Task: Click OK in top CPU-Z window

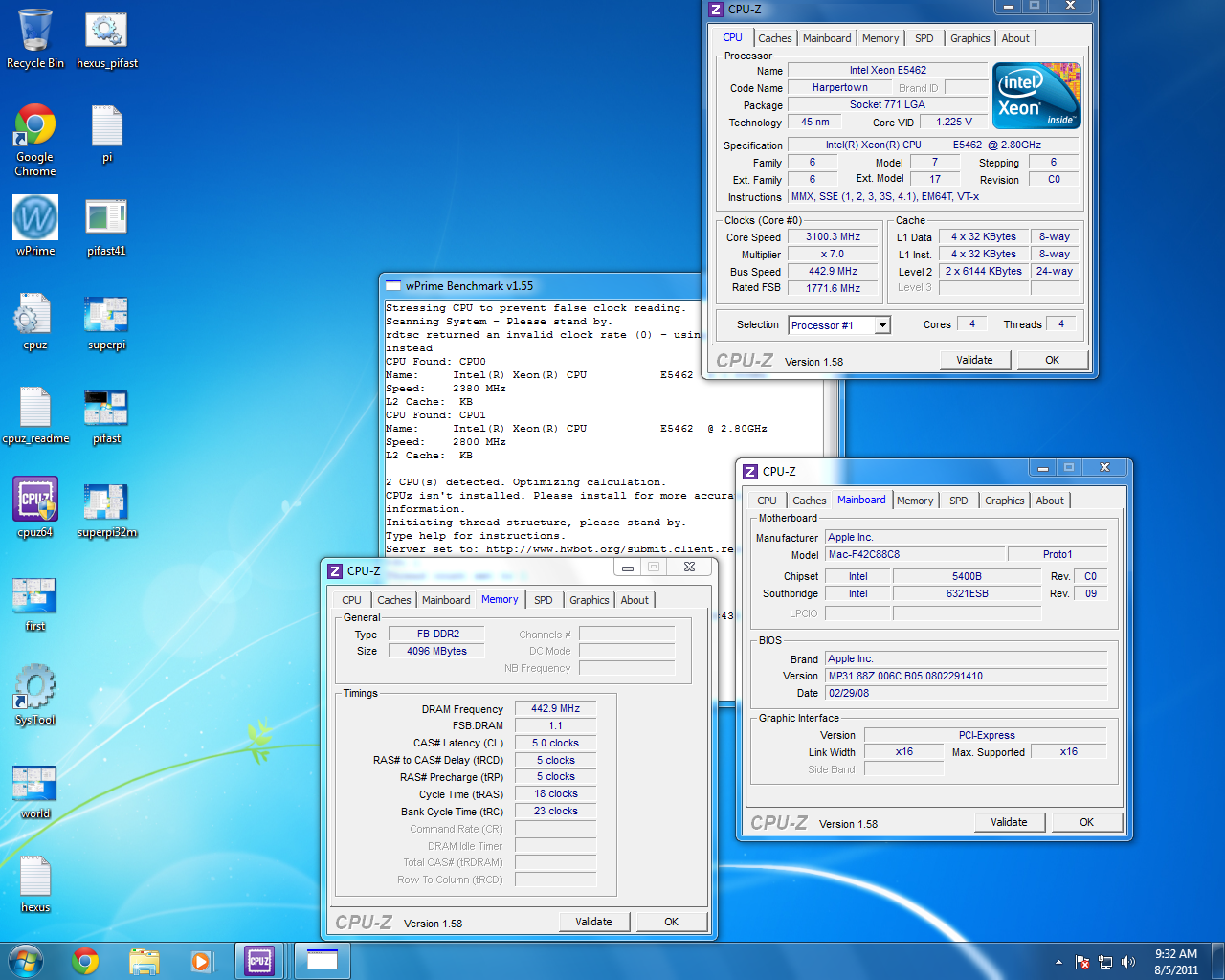Action: [x=1052, y=360]
